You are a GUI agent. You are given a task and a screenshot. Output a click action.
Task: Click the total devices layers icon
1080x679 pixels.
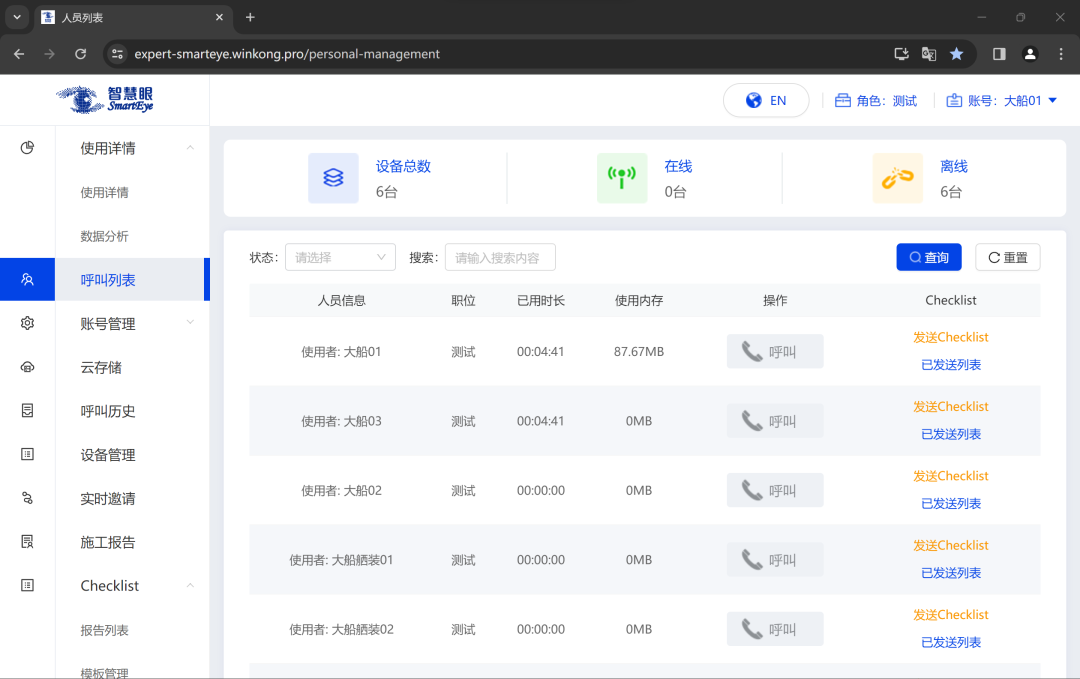tap(333, 178)
